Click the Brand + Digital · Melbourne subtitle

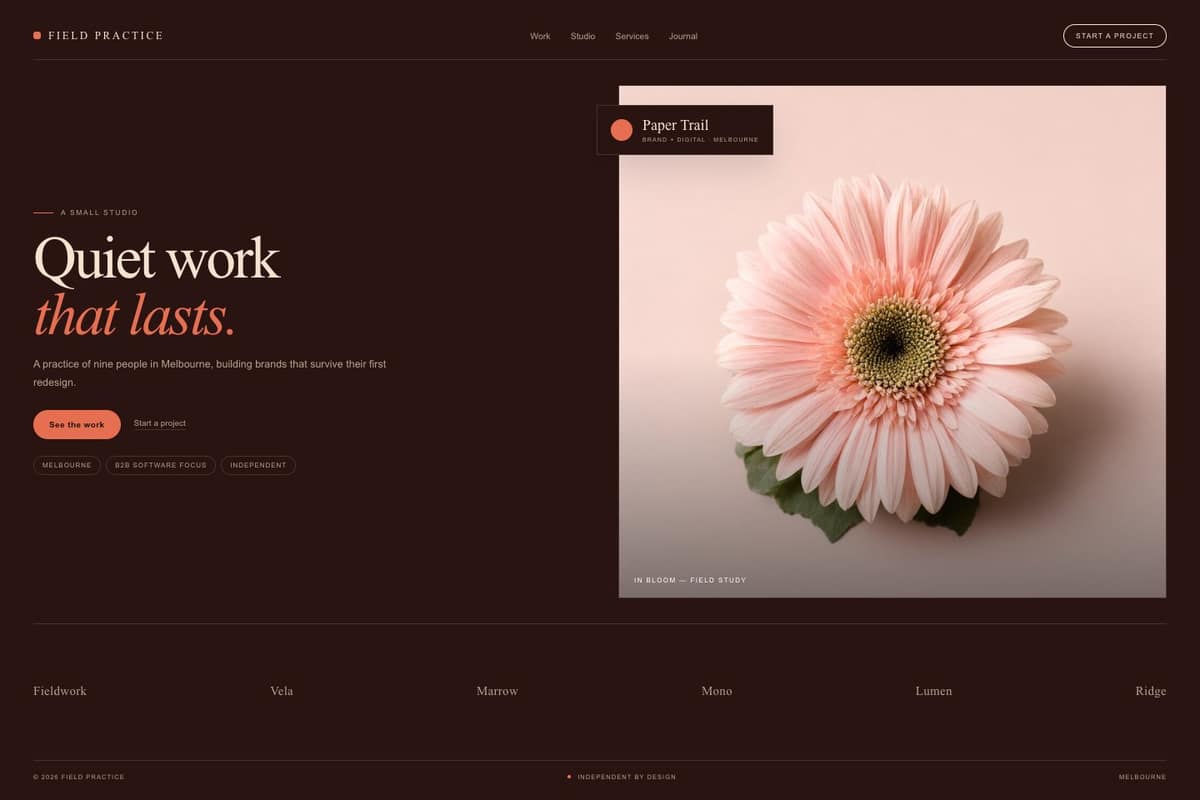coord(700,140)
